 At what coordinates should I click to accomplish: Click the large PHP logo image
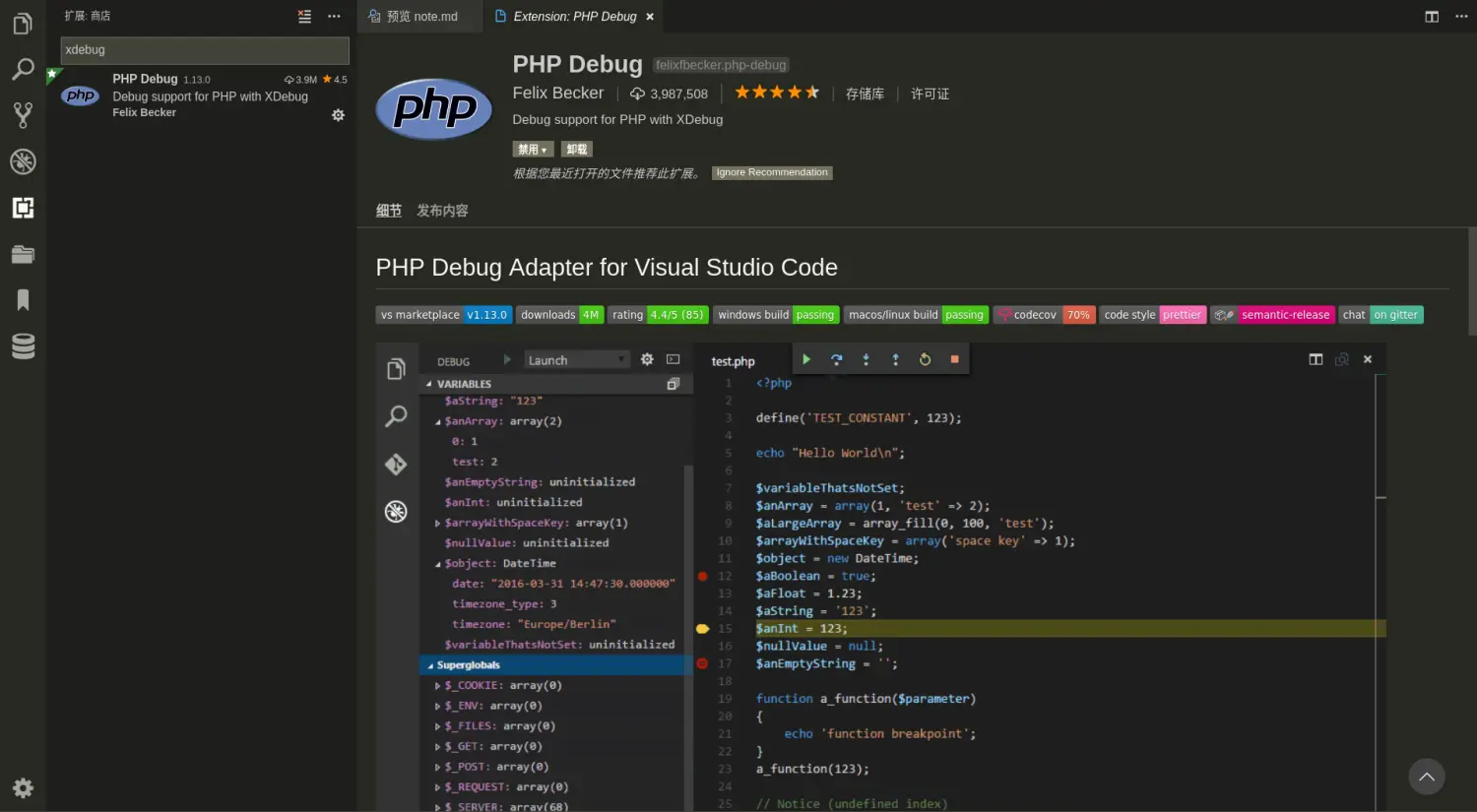pos(433,108)
